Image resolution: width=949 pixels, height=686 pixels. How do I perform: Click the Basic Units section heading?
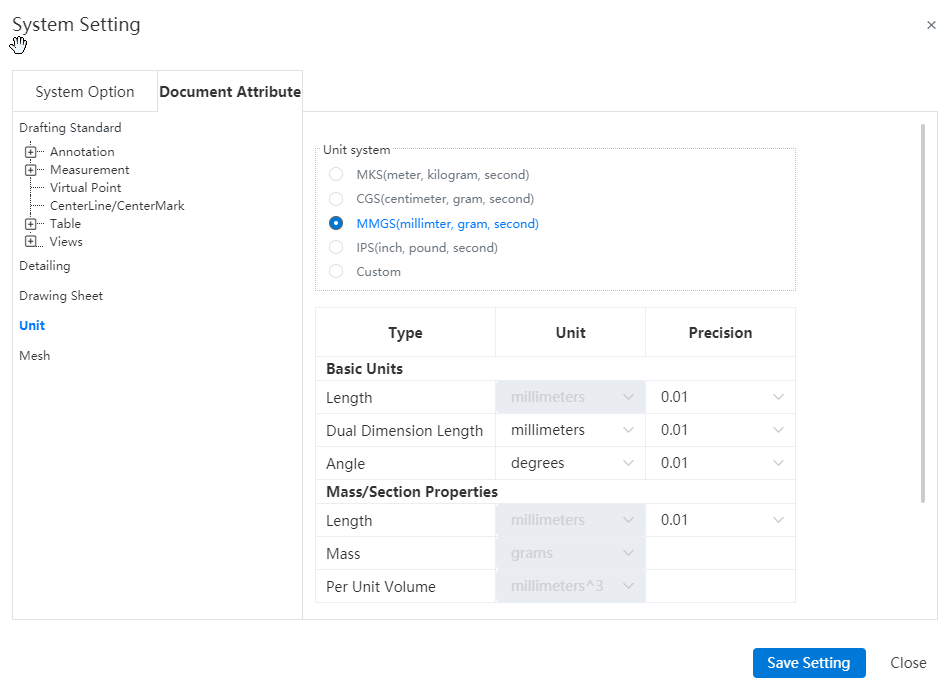[364, 369]
